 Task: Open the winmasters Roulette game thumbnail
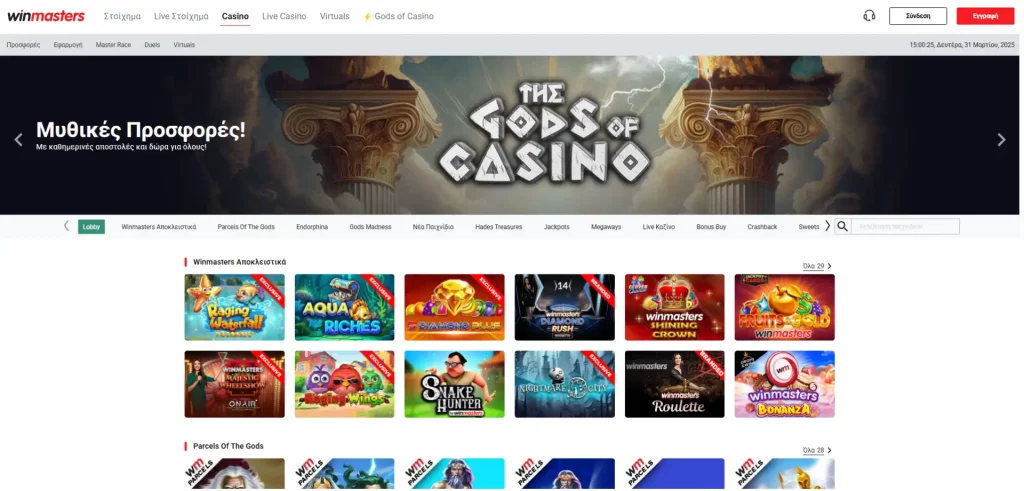(675, 384)
